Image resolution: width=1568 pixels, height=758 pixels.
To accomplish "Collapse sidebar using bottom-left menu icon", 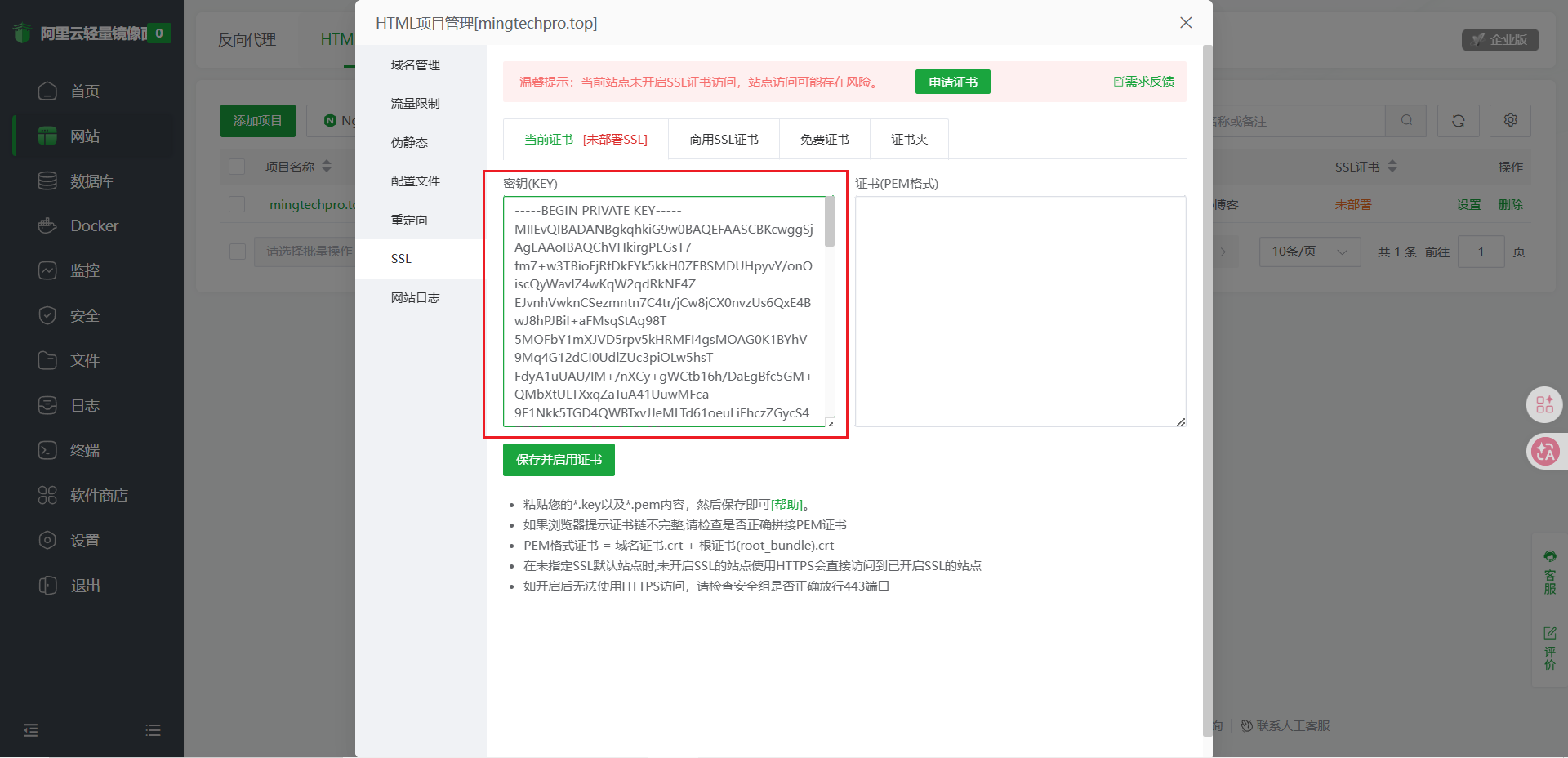I will [31, 730].
